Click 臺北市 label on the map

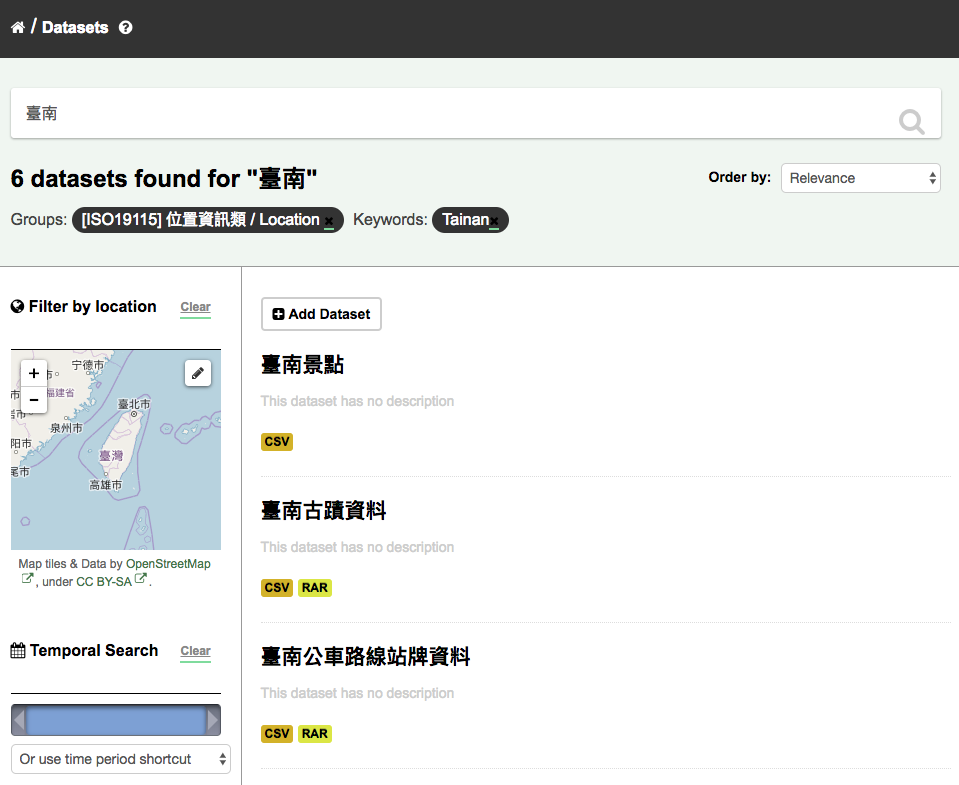[x=134, y=404]
